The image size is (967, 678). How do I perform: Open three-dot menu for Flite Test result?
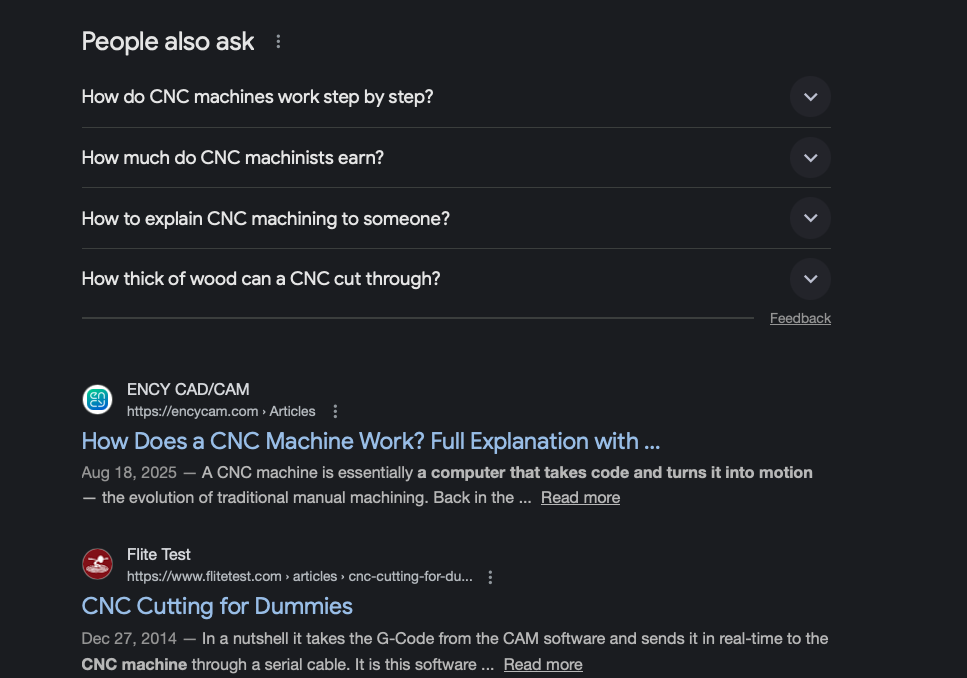(490, 577)
